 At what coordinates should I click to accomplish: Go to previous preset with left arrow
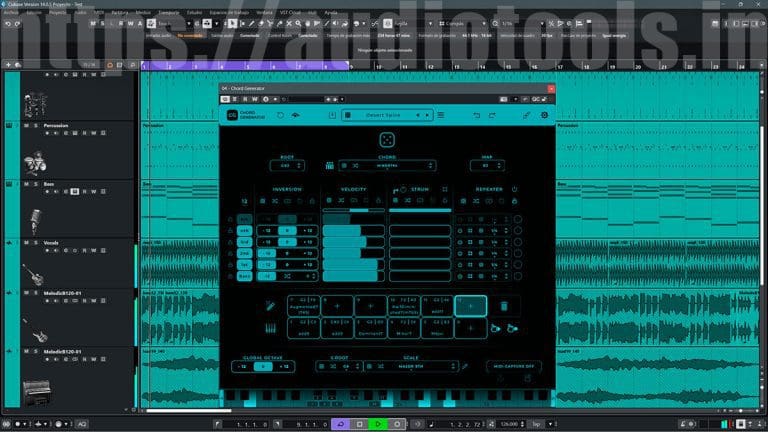click(418, 115)
